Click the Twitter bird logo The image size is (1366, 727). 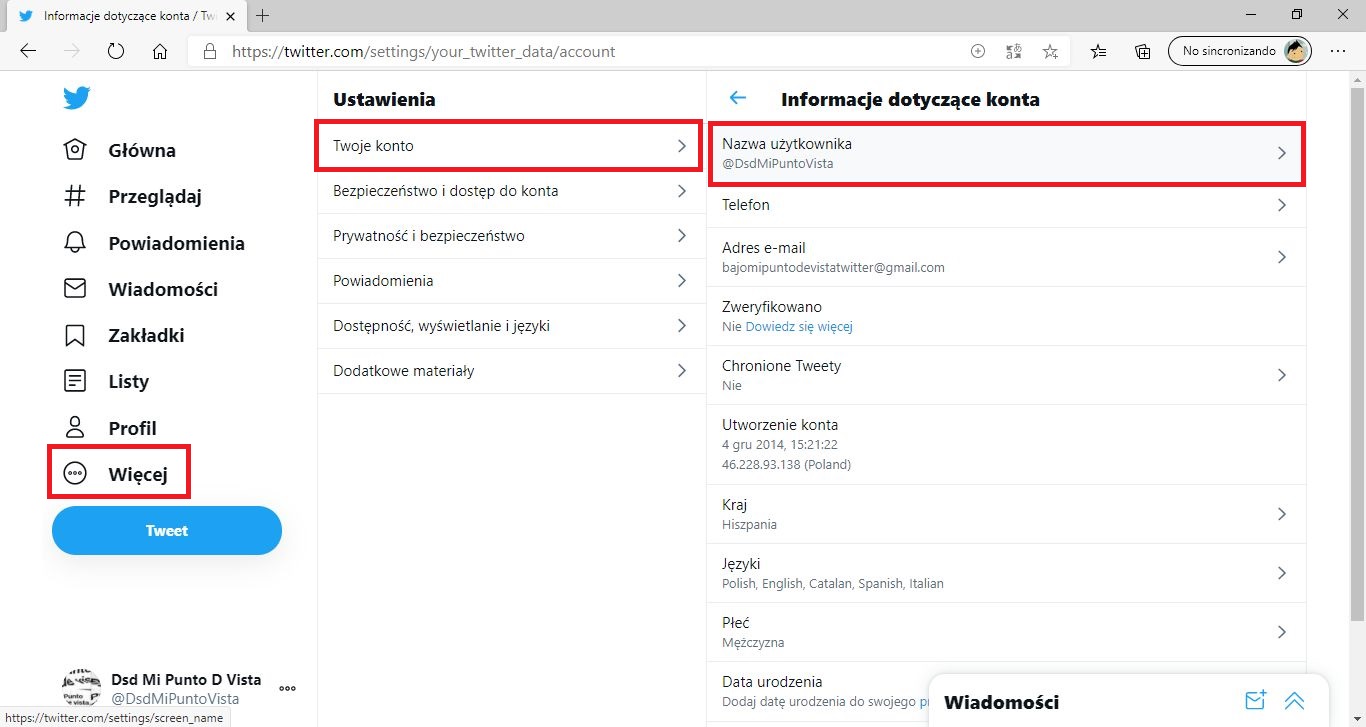76,97
